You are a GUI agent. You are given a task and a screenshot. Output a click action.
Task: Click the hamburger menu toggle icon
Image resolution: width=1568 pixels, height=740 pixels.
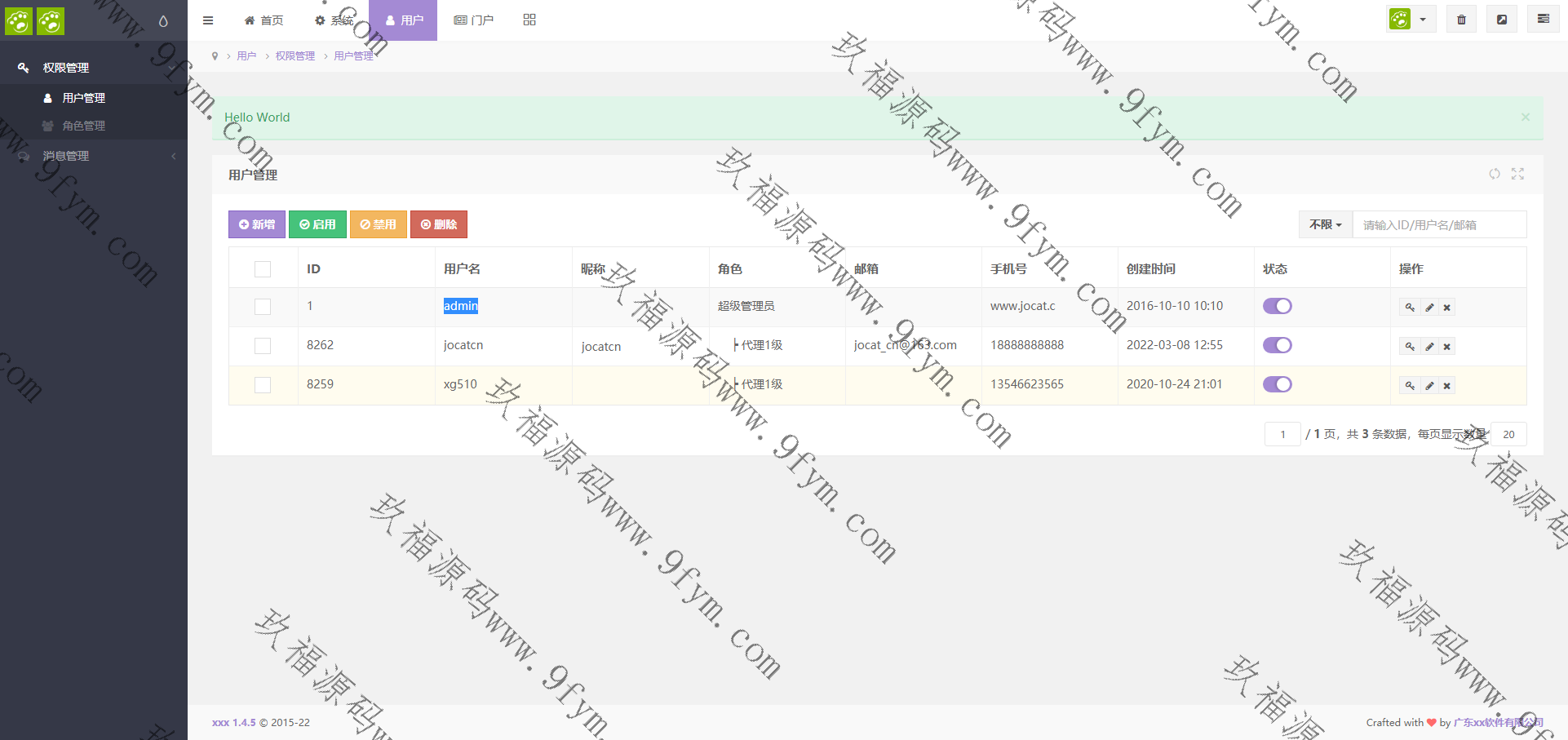tap(208, 20)
